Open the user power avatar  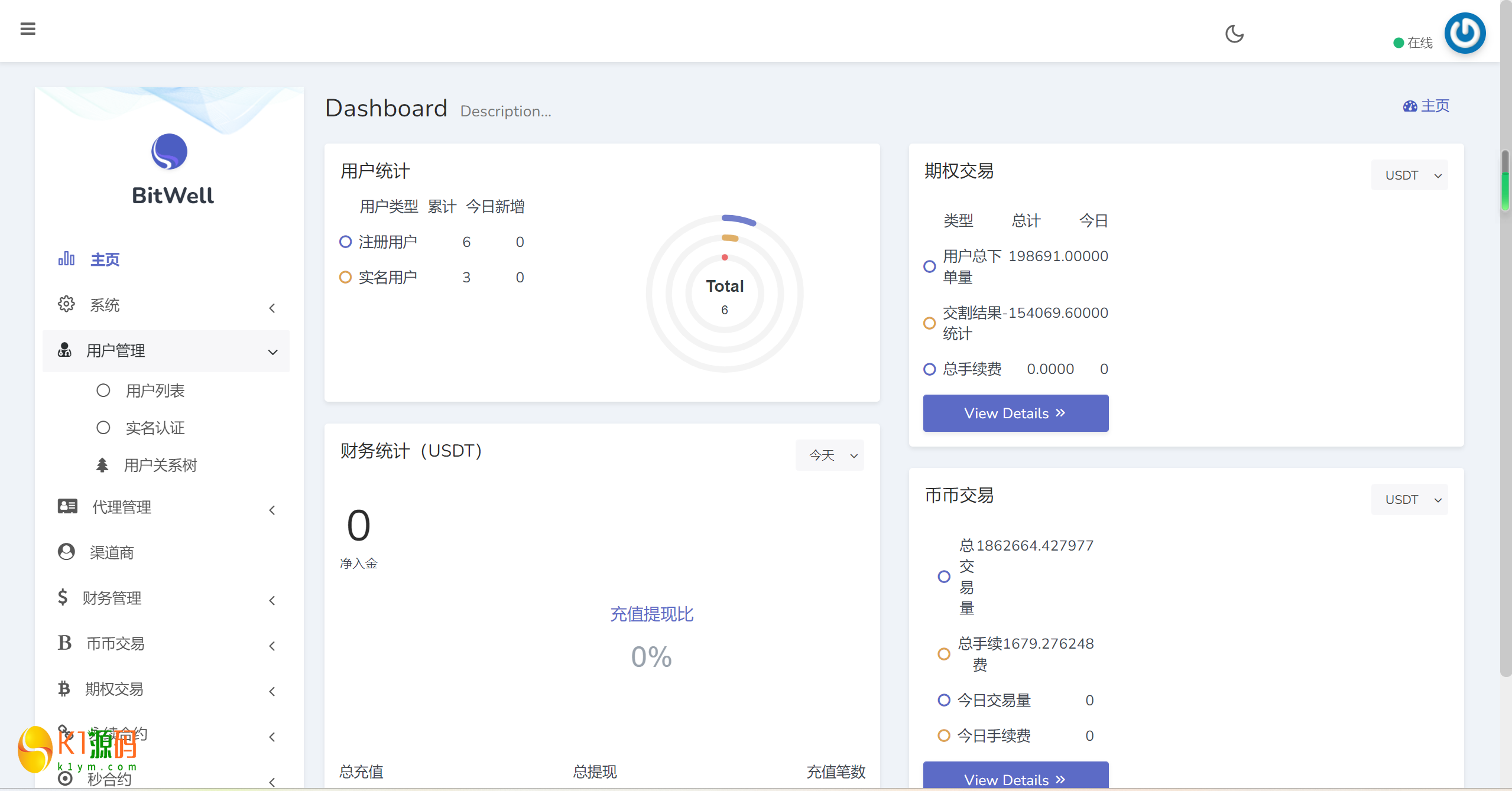[x=1465, y=33]
